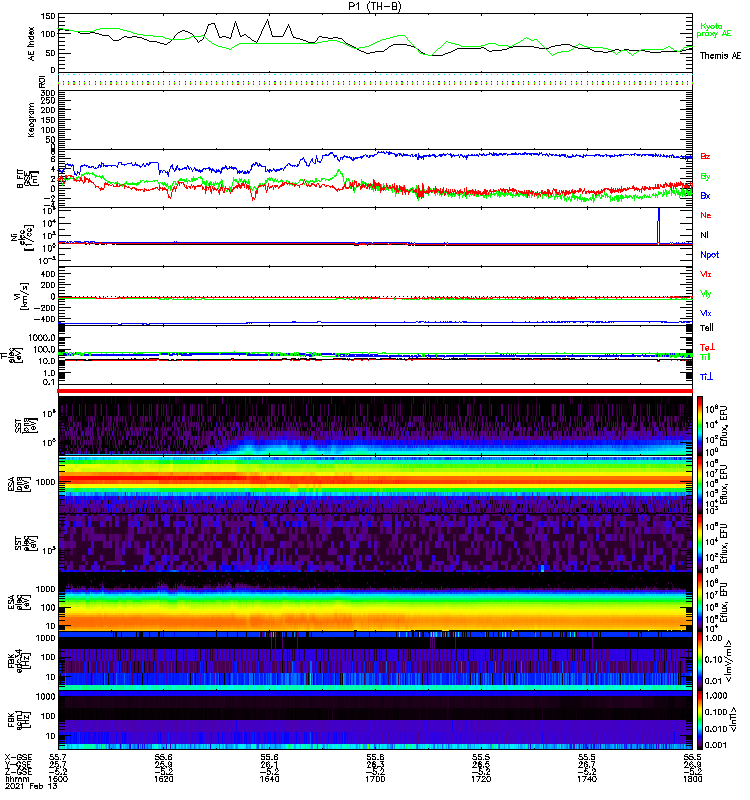The width and height of the screenshot is (750, 800).
Task: Click the "<|nT|>" colorbar unit label
Action: click(732, 719)
